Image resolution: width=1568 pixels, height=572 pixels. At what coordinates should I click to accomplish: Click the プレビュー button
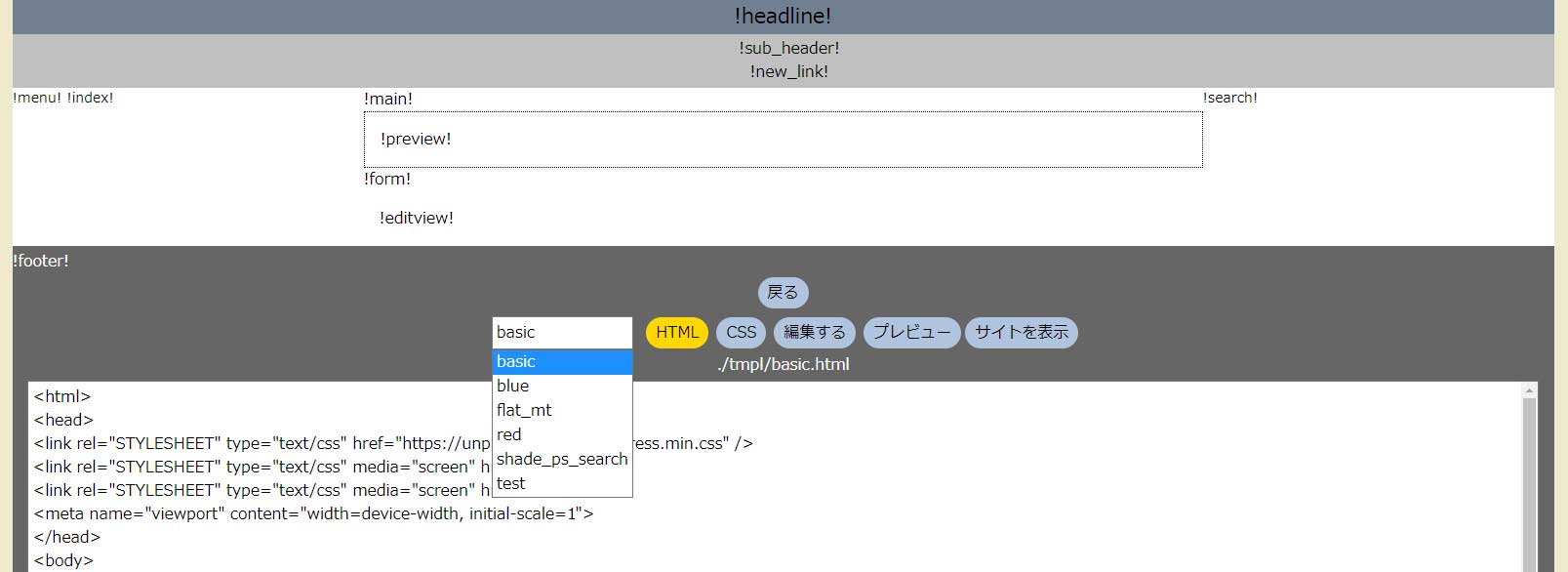click(911, 333)
